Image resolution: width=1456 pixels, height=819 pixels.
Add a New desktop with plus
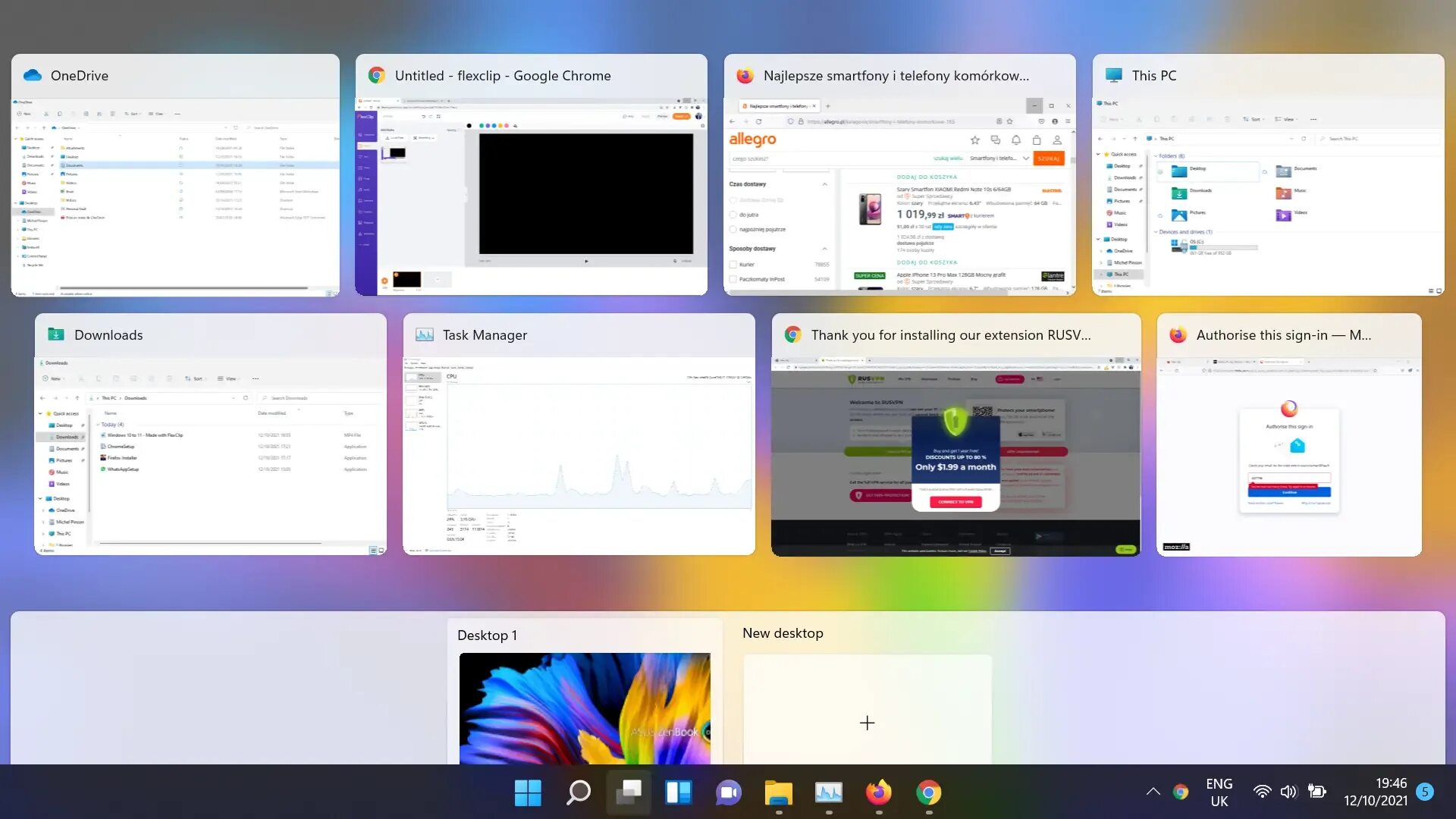coord(867,723)
